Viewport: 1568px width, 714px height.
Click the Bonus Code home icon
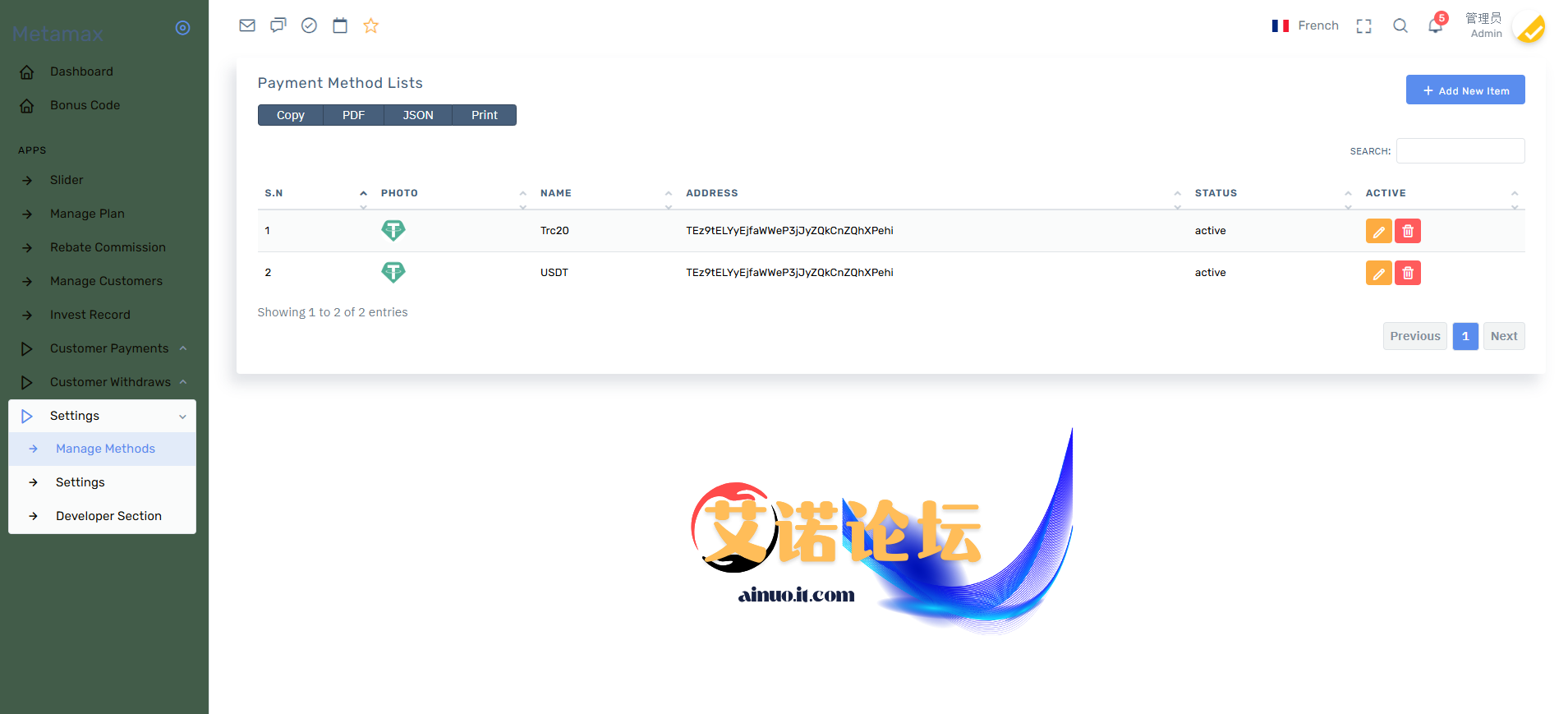pyautogui.click(x=27, y=105)
